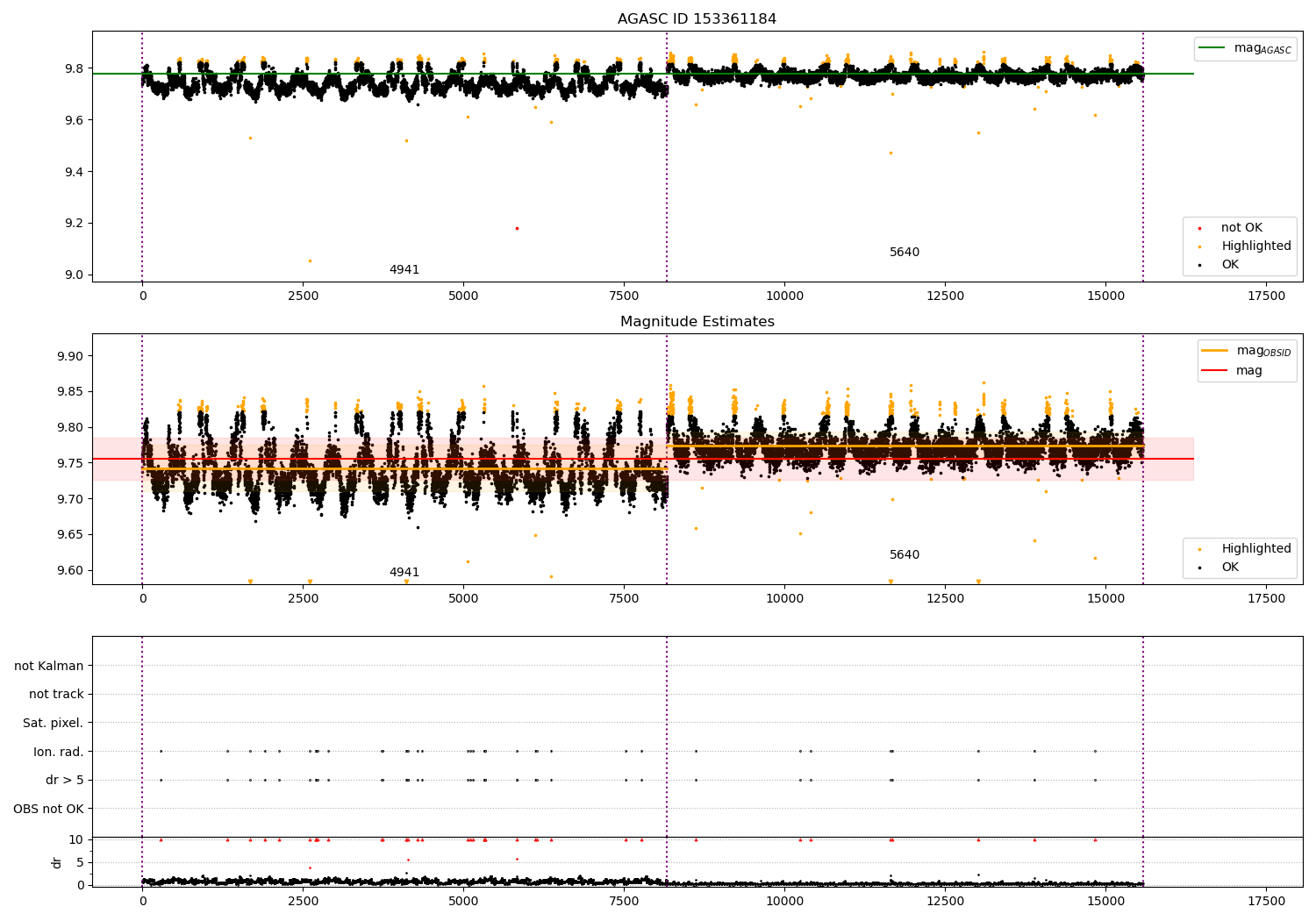Click 'OK' in the Magnitude Estimates legend
The image size is (1316, 921).
click(x=1229, y=568)
